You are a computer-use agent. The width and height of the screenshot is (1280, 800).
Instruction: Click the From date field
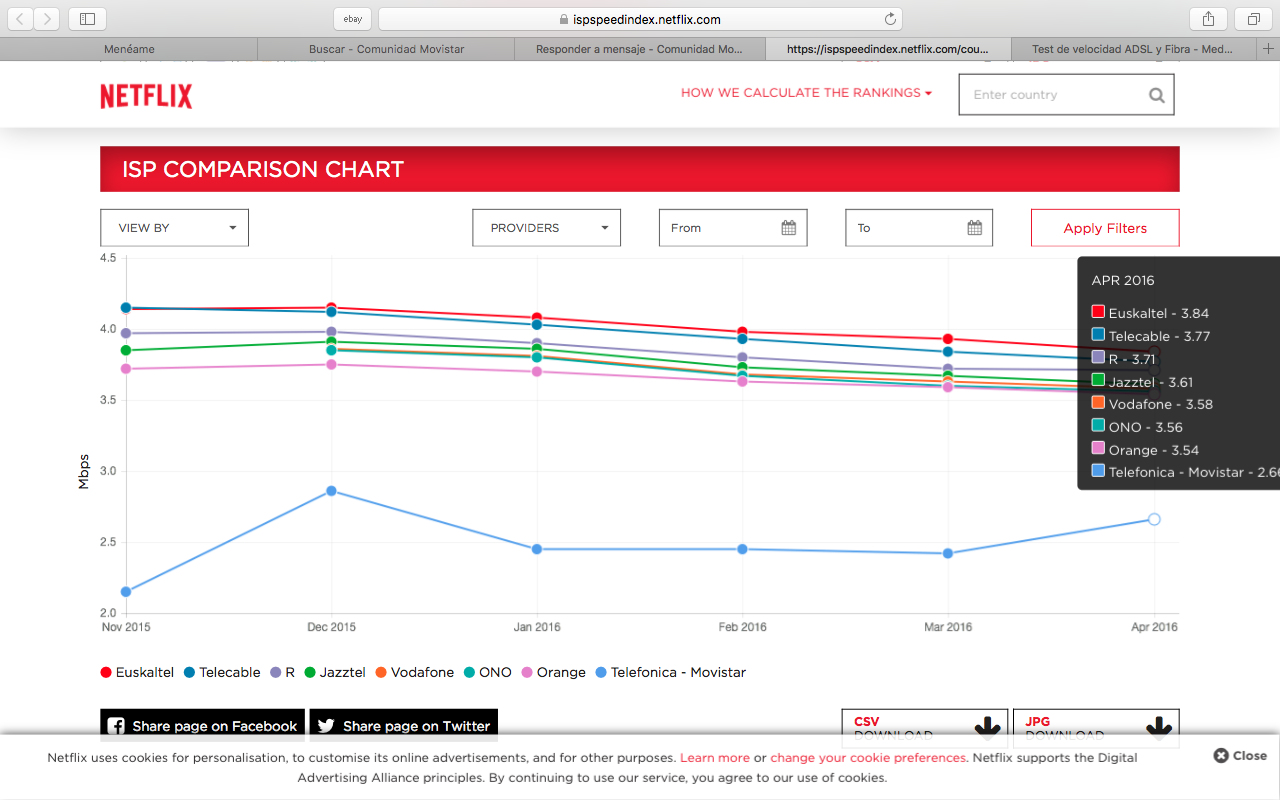pyautogui.click(x=733, y=228)
